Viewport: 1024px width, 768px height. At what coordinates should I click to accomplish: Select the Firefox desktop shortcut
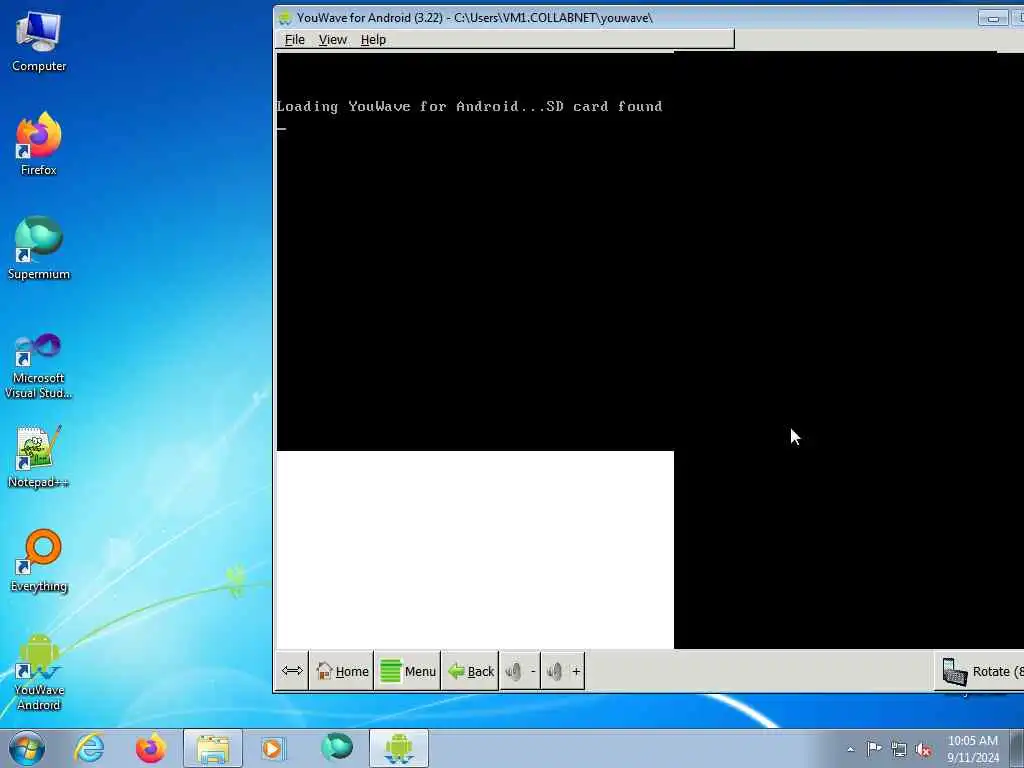coord(39,144)
